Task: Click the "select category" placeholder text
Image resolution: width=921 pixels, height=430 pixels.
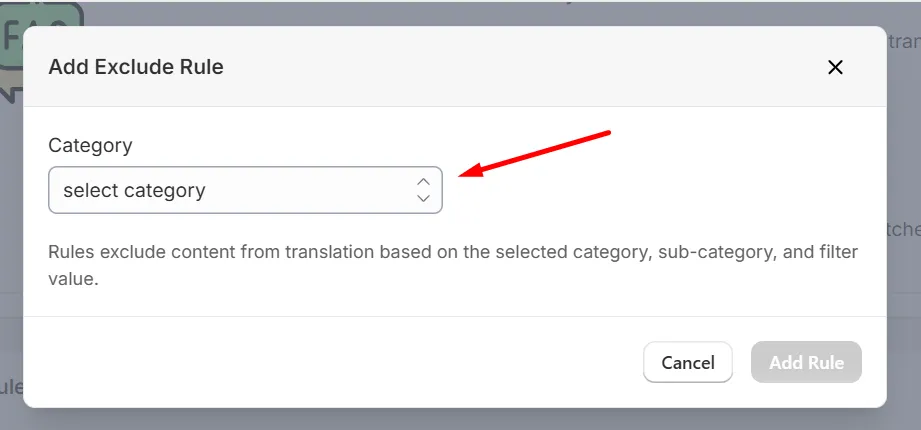Action: click(135, 190)
